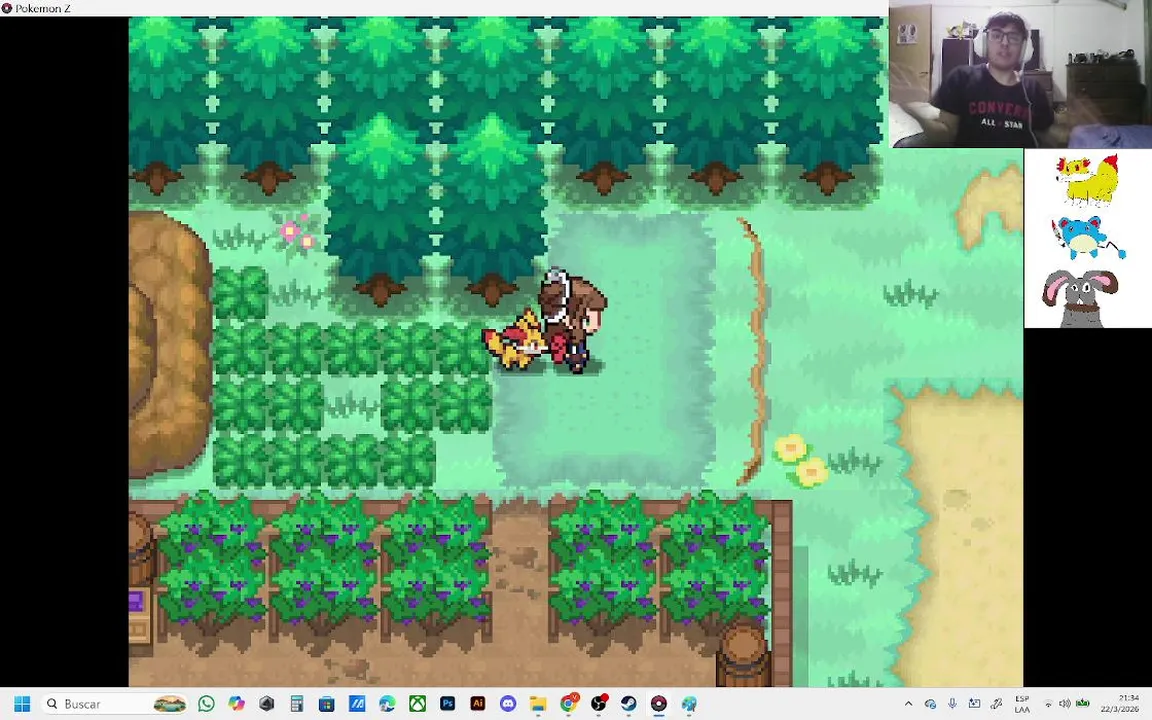1152x720 pixels.
Task: Click the speaker volume tray icon
Action: pyautogui.click(x=1065, y=704)
